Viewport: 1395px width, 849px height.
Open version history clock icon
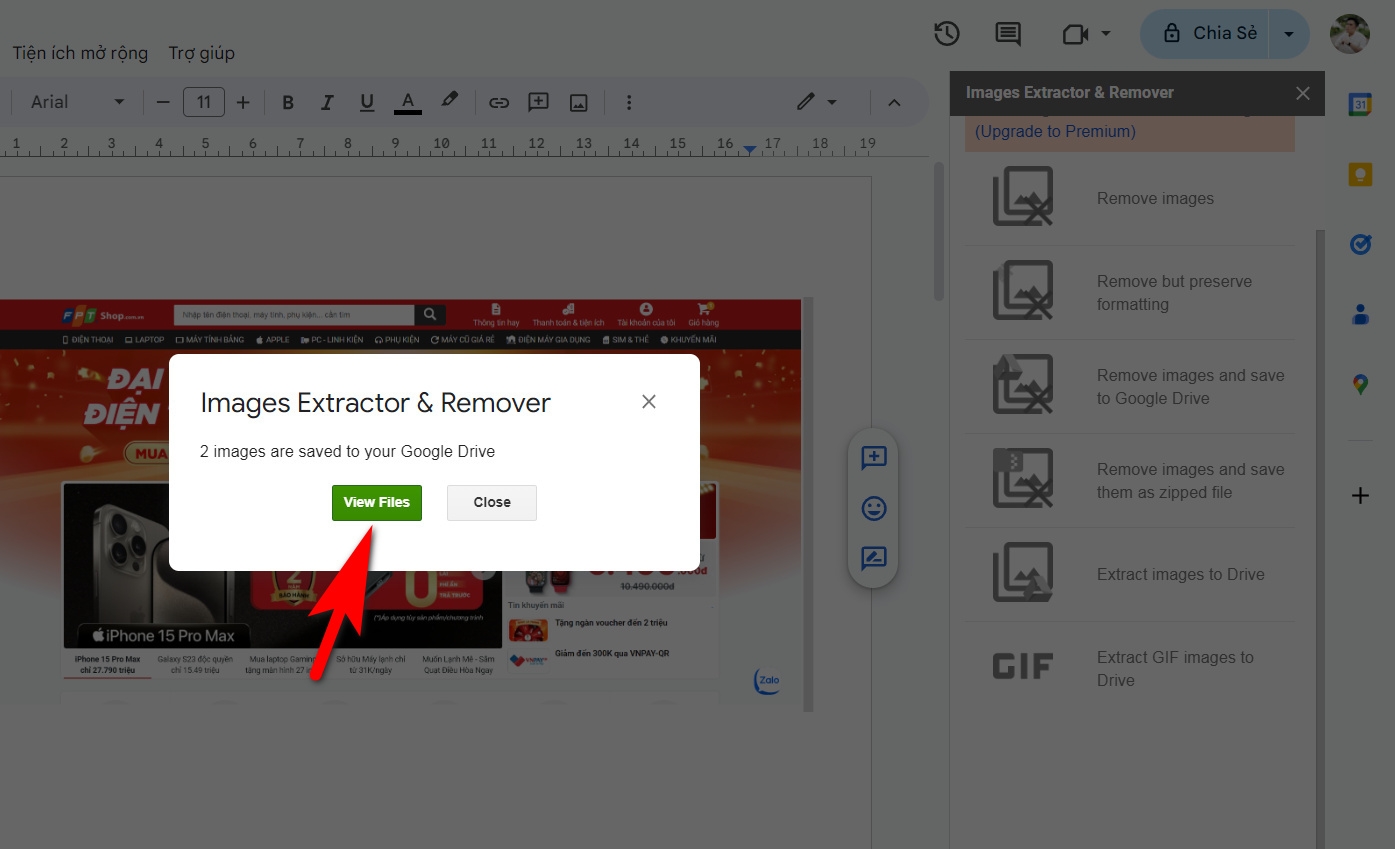(946, 33)
